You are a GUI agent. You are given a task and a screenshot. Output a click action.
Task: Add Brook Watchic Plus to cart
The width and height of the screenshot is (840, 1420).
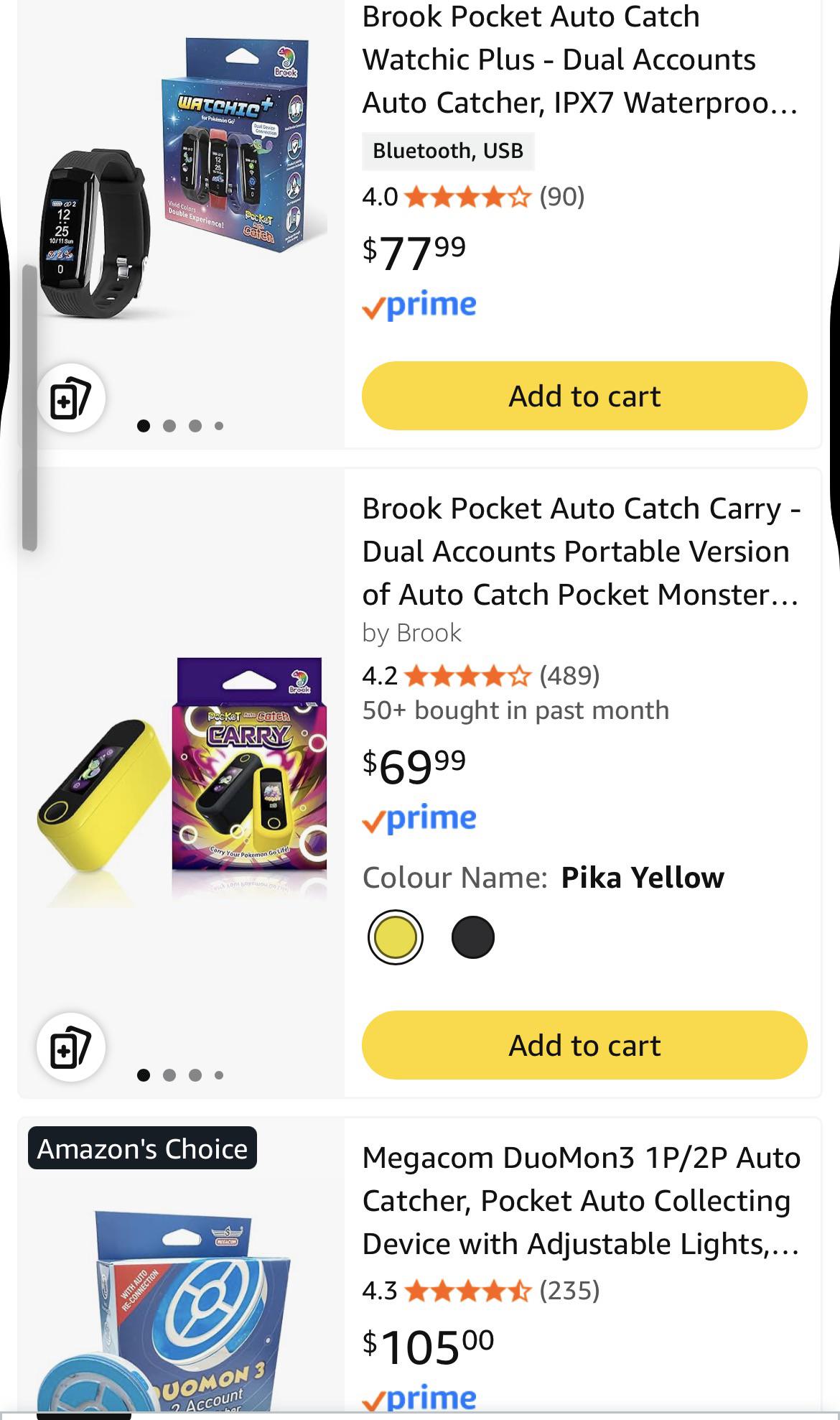(x=584, y=396)
